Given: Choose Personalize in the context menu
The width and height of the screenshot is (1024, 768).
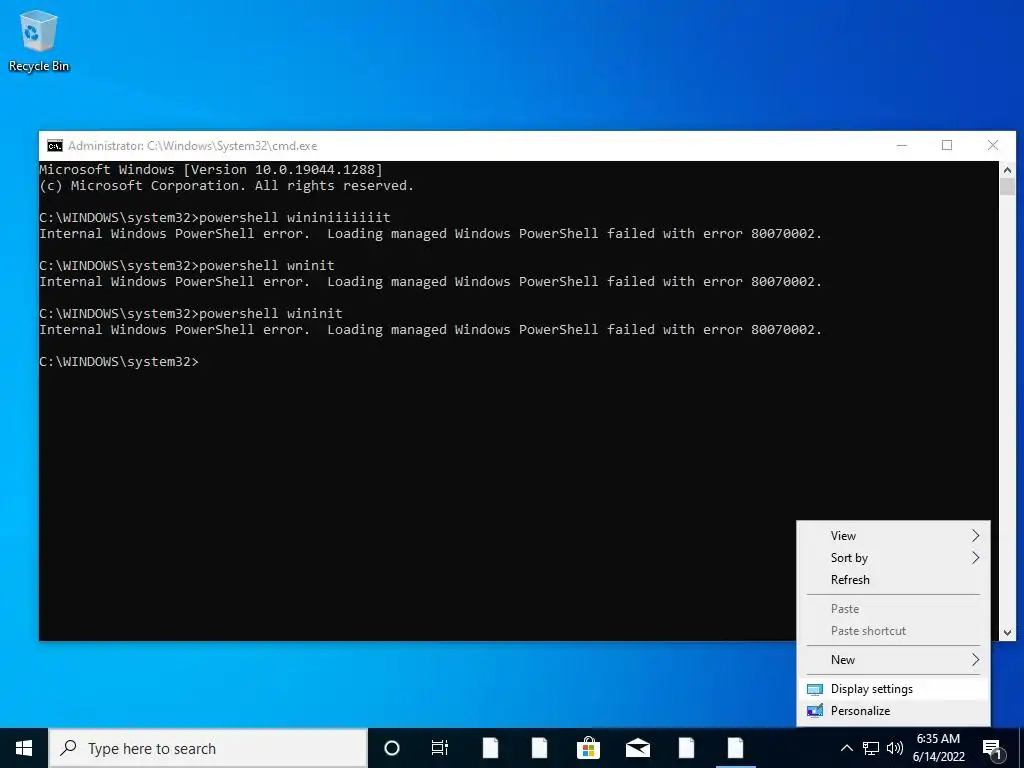Looking at the screenshot, I should coord(893,711).
